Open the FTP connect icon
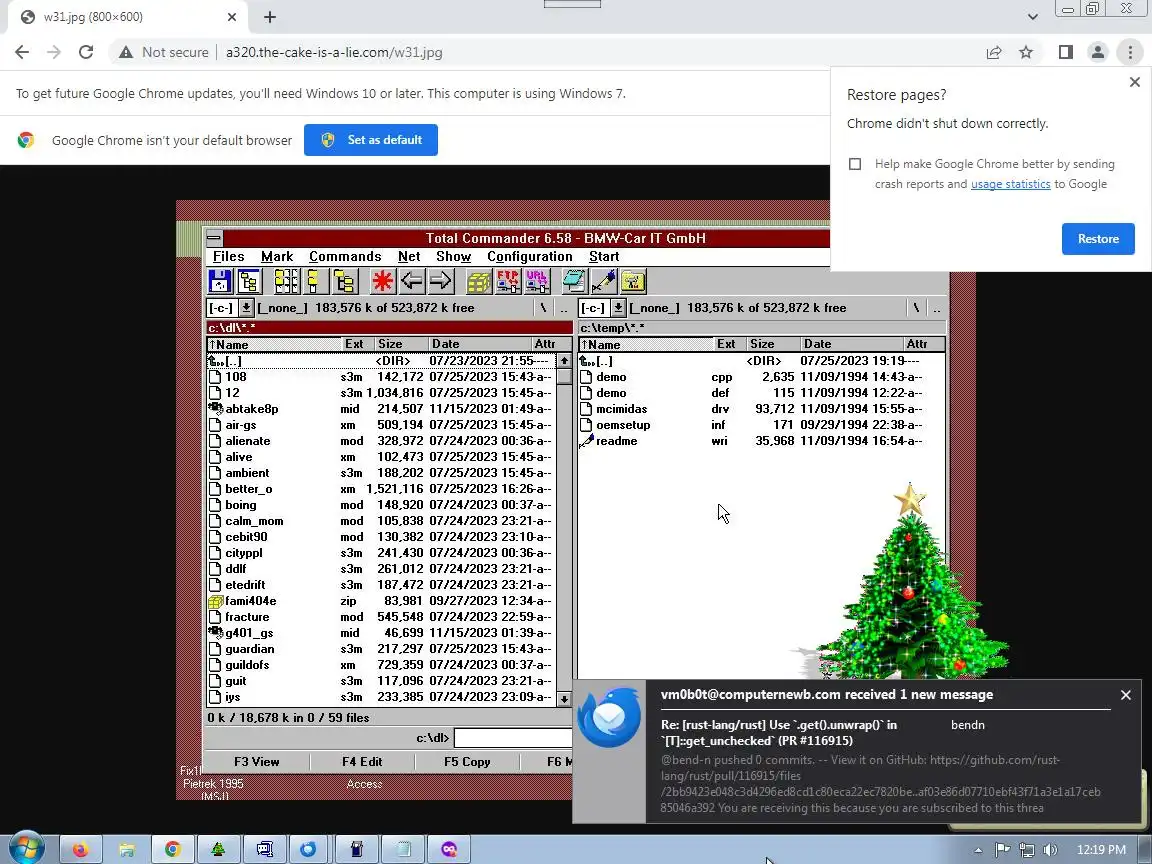The image size is (1152, 864). tap(508, 281)
